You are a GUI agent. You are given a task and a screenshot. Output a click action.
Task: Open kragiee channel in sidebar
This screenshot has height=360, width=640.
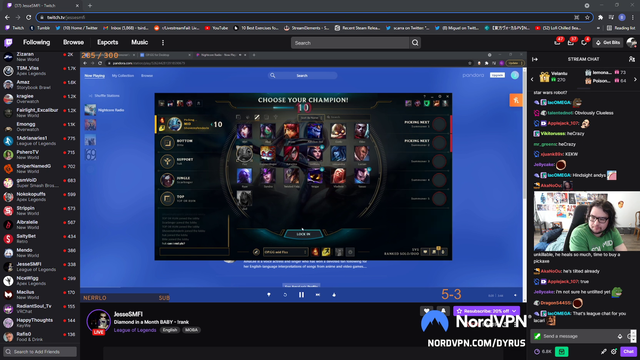[39, 99]
